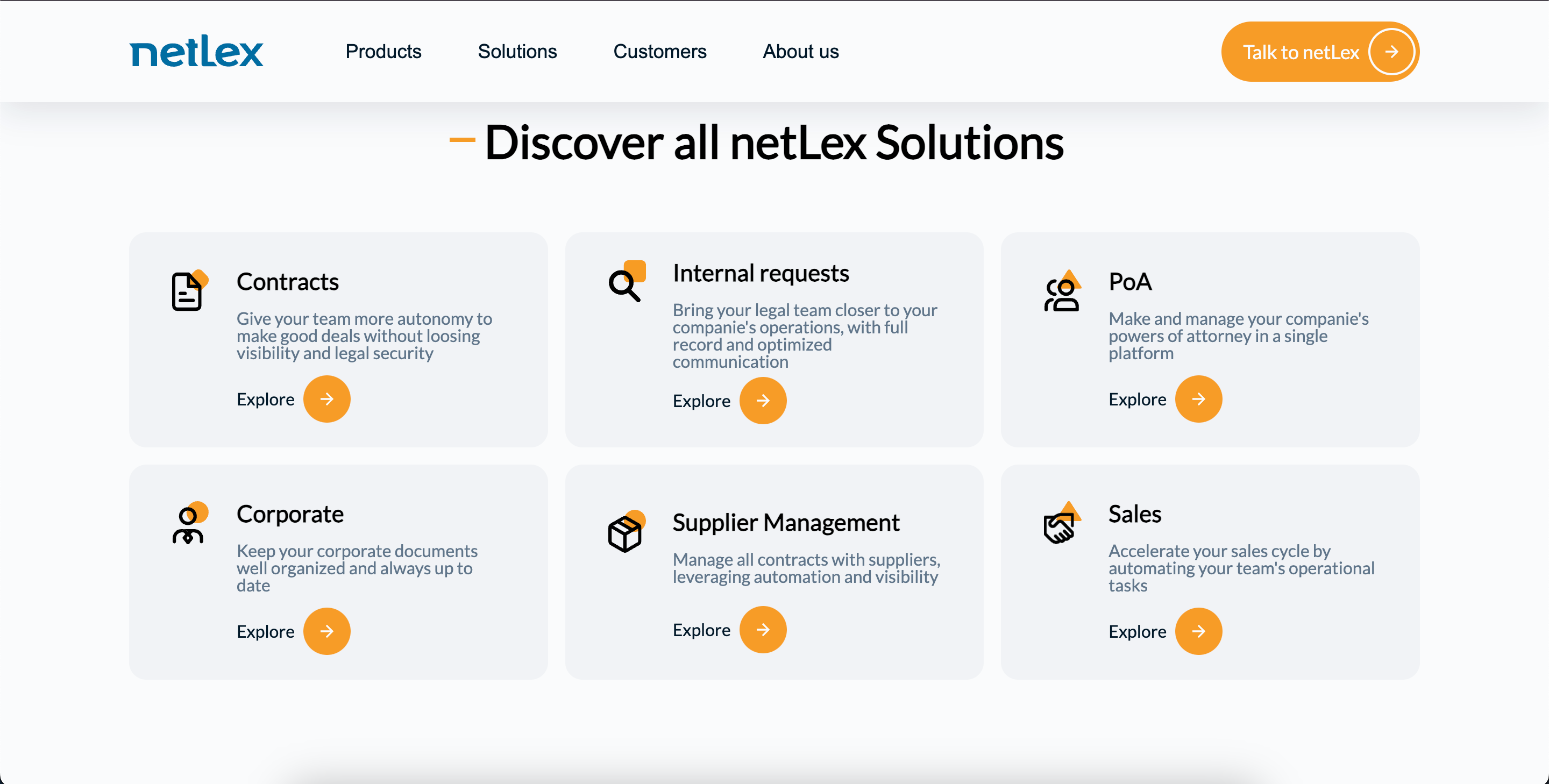Click the Corporate person icon
1549x784 pixels.
coord(190,523)
